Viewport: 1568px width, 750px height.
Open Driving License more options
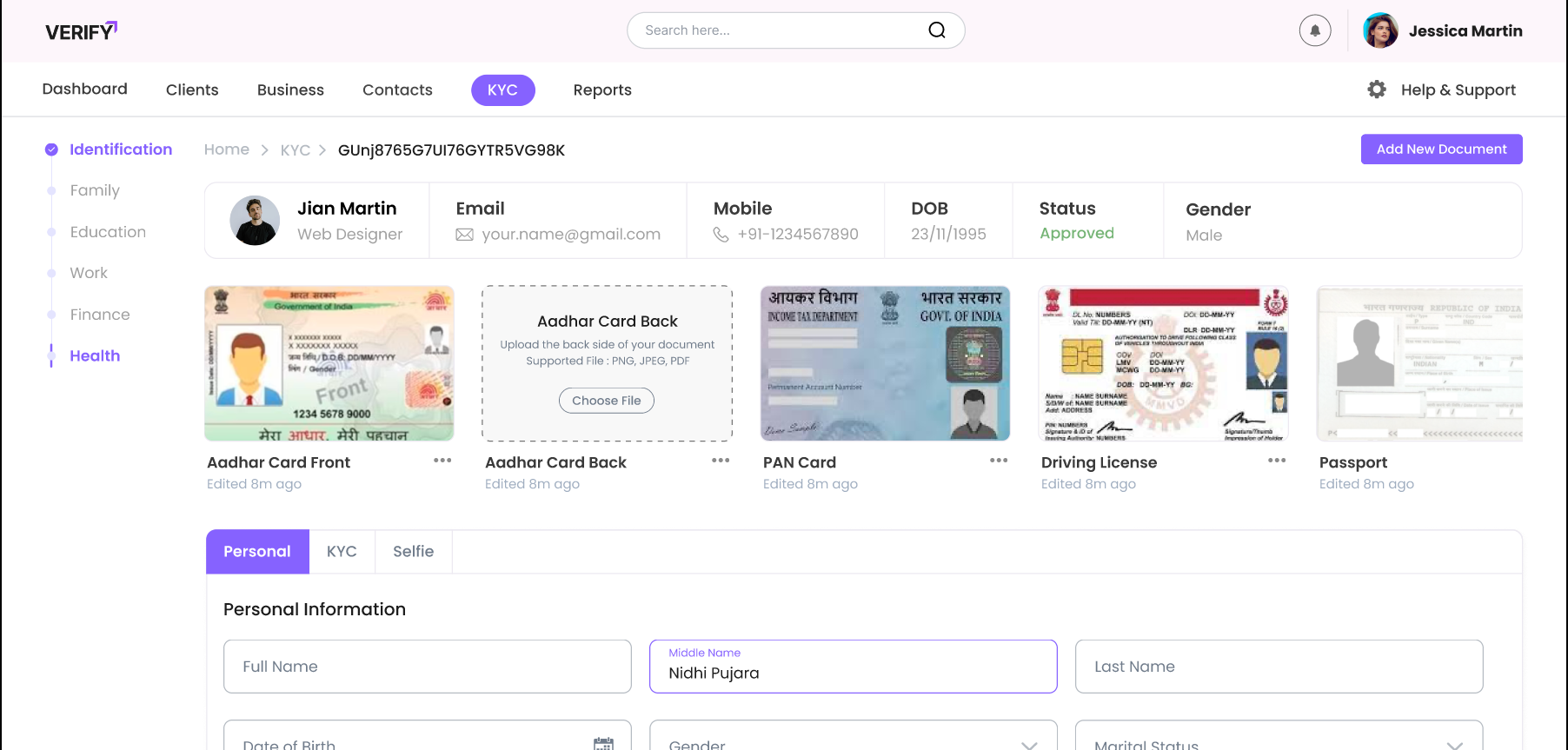click(1276, 461)
